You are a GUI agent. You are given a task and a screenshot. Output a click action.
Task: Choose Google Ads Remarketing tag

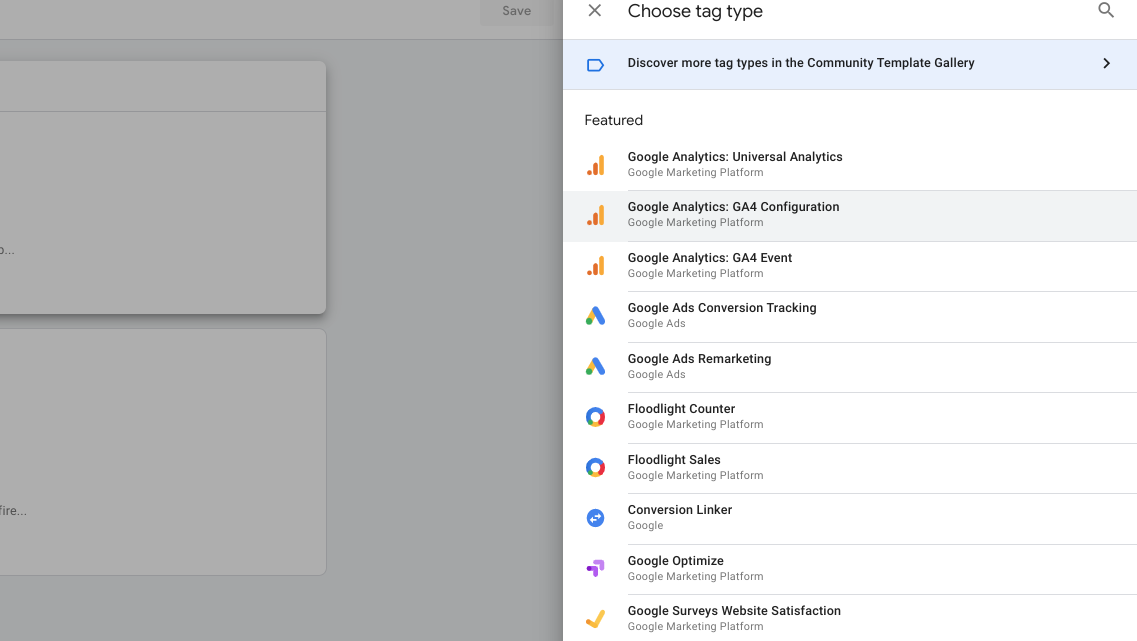850,368
